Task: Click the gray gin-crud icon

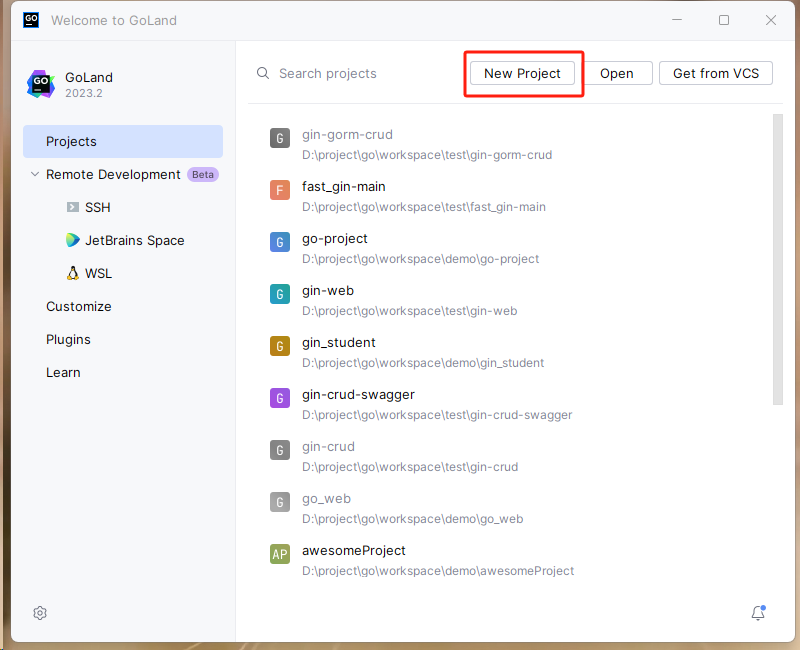Action: click(x=280, y=450)
